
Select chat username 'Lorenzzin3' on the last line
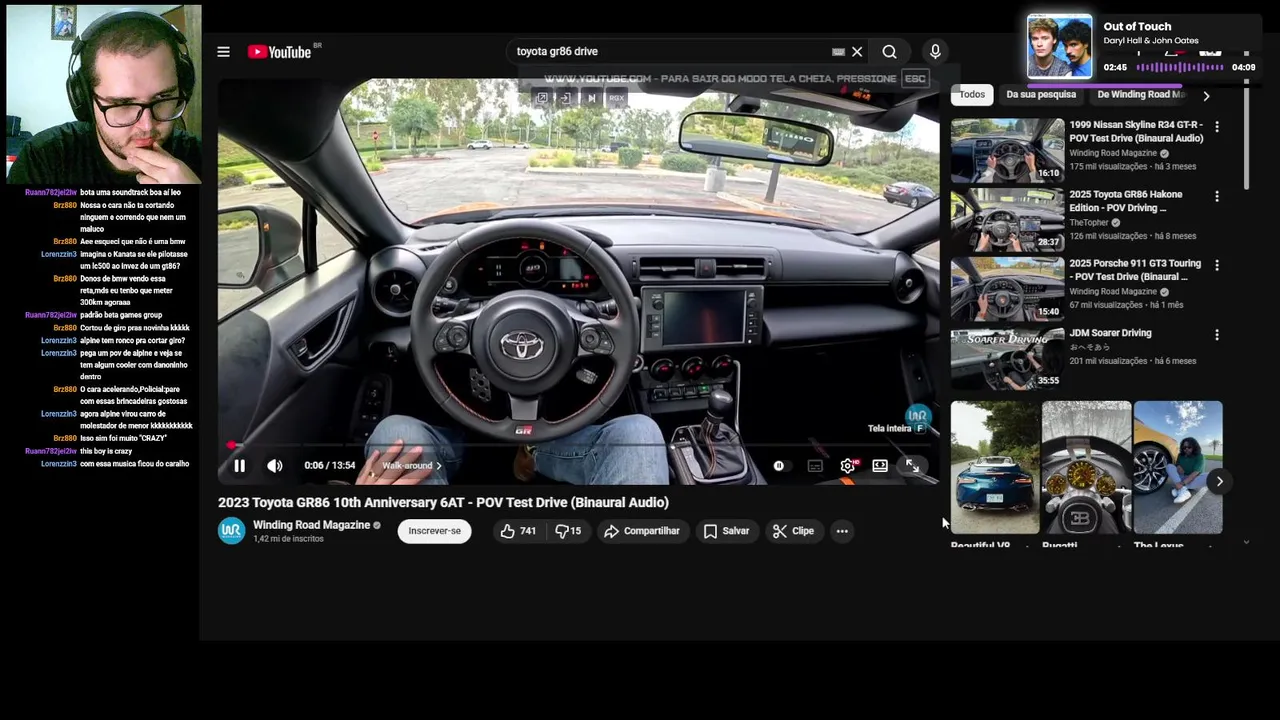click(59, 464)
